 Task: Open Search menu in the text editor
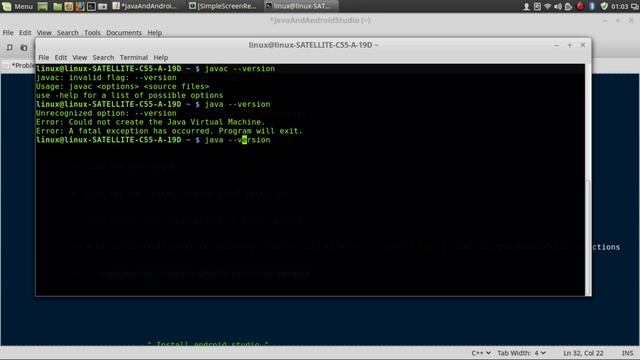tap(67, 33)
